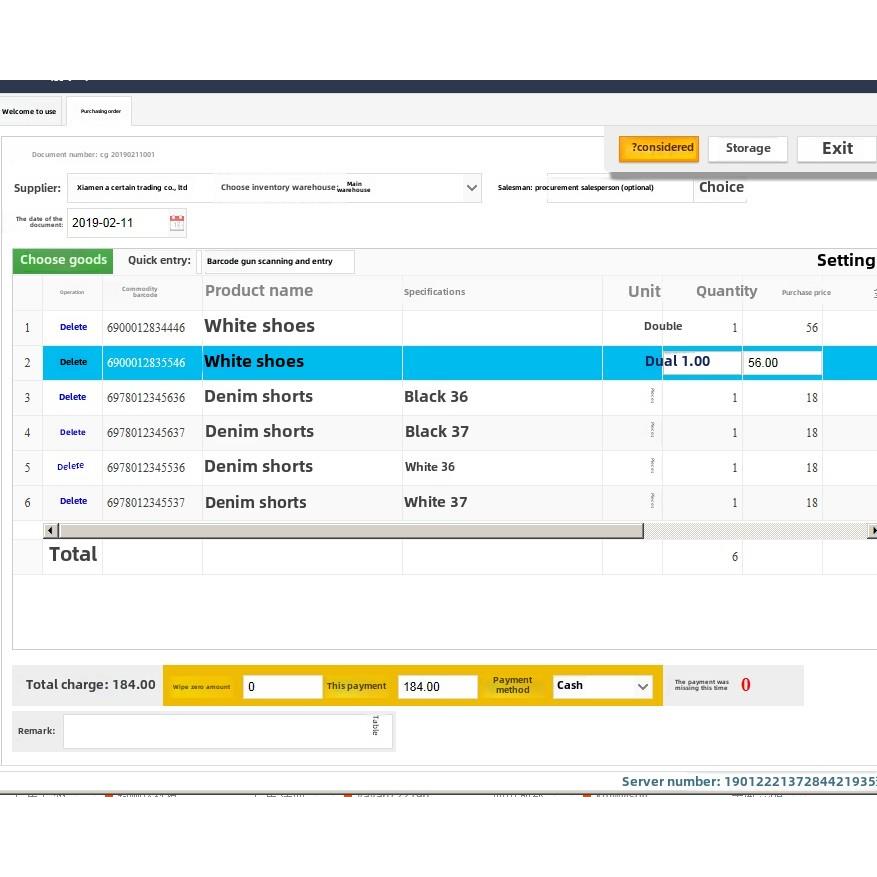Edit quantity field 1.00 in row 2
The height and width of the screenshot is (877, 877).
point(702,362)
